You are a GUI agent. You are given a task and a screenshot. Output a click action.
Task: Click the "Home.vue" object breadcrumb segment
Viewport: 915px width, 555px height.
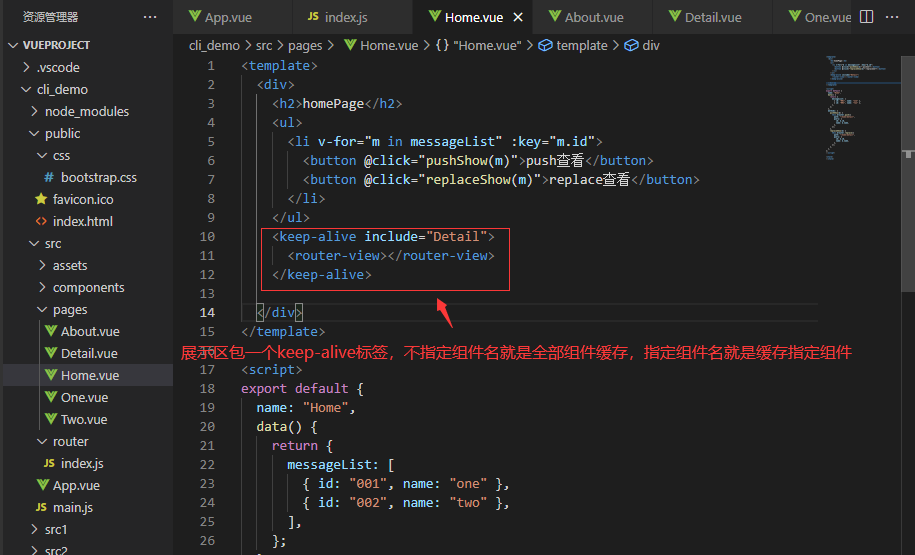point(478,46)
